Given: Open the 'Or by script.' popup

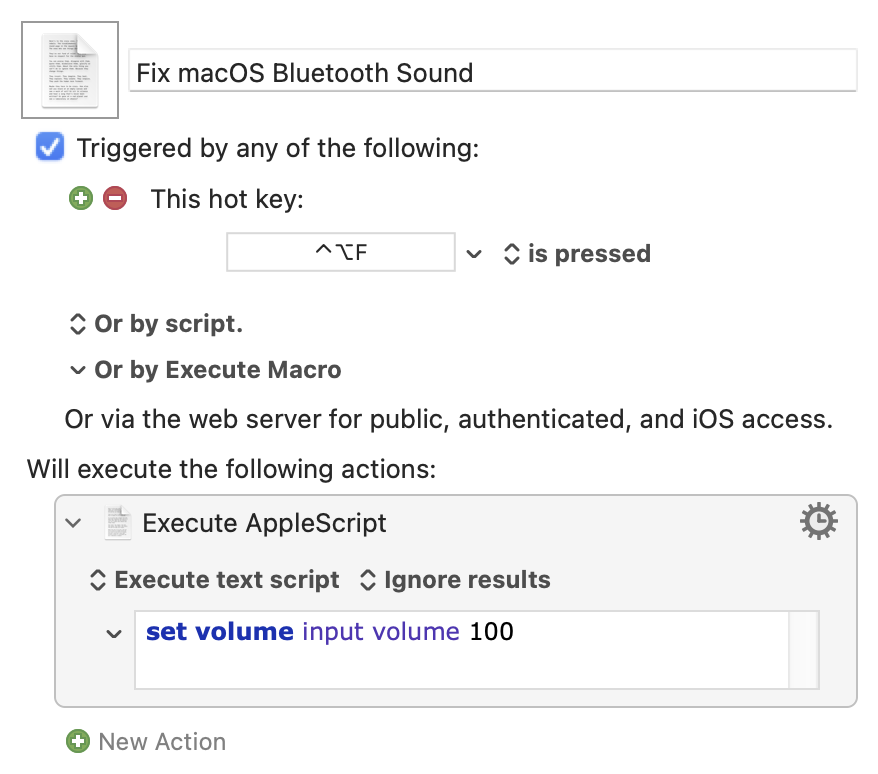Looking at the screenshot, I should pyautogui.click(x=155, y=324).
